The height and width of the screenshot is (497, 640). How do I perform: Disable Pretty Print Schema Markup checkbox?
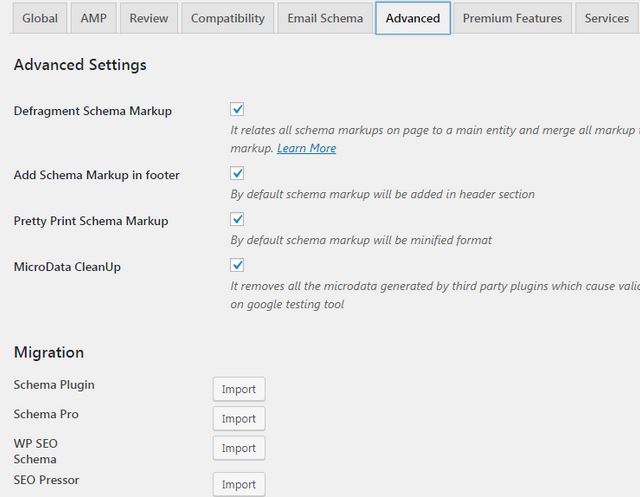[x=237, y=220]
